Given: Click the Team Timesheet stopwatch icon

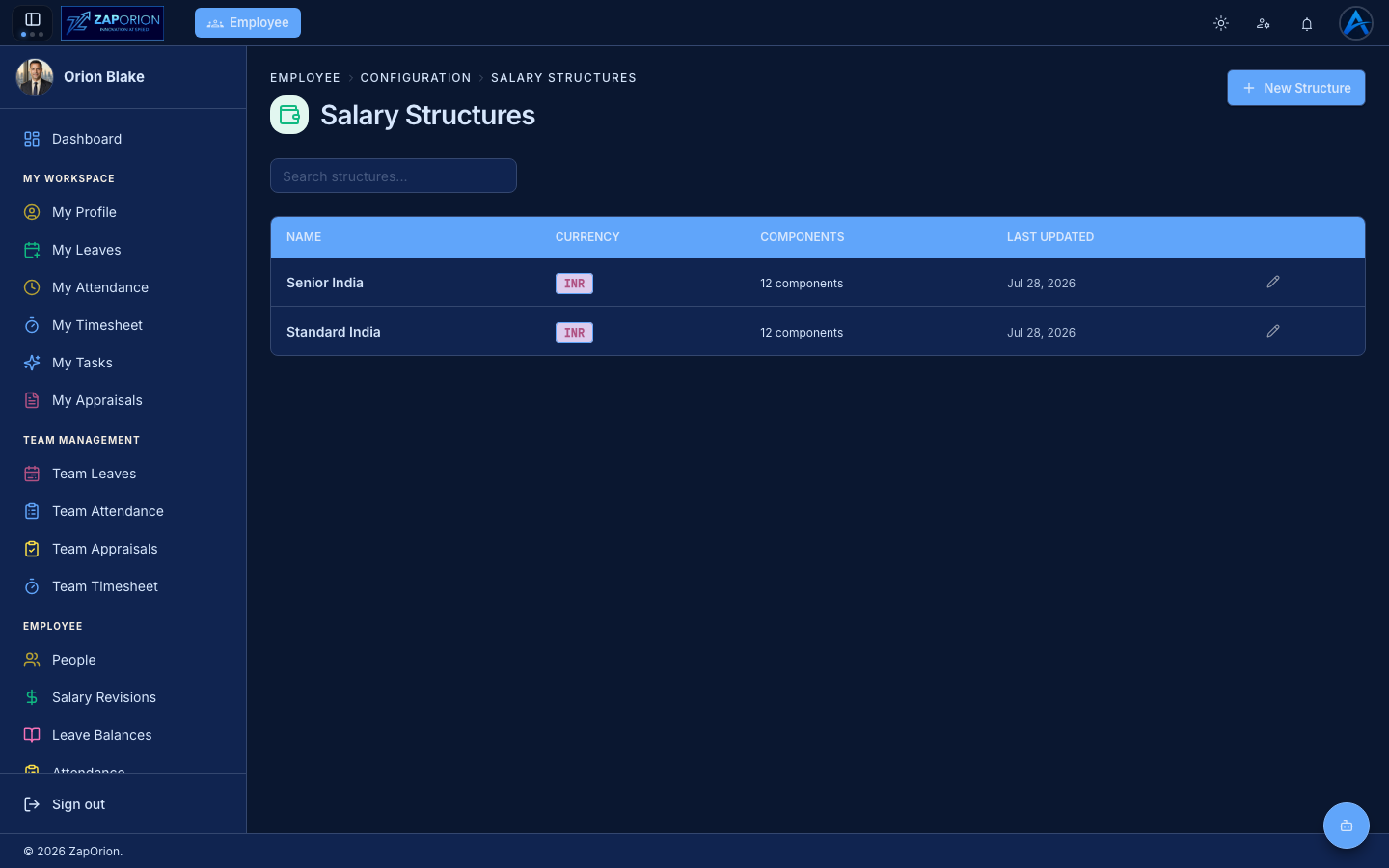Looking at the screenshot, I should [32, 586].
